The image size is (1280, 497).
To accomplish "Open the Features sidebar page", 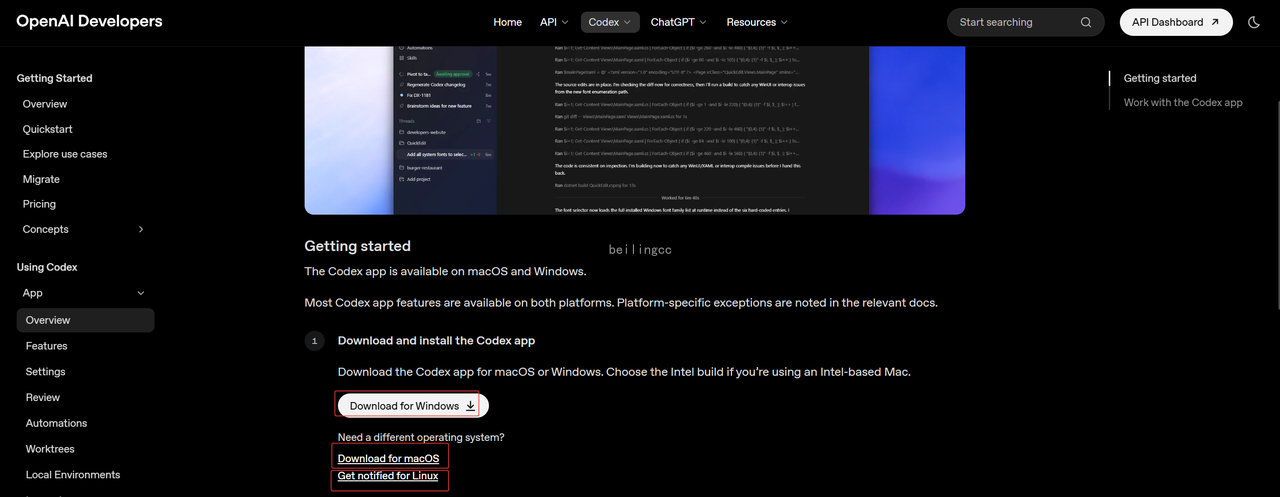I will (47, 346).
